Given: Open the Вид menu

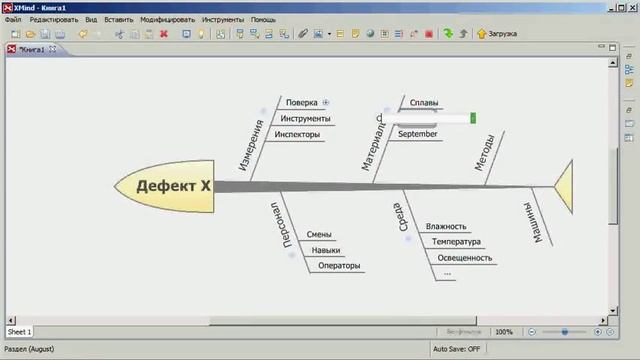Looking at the screenshot, I should [91, 19].
